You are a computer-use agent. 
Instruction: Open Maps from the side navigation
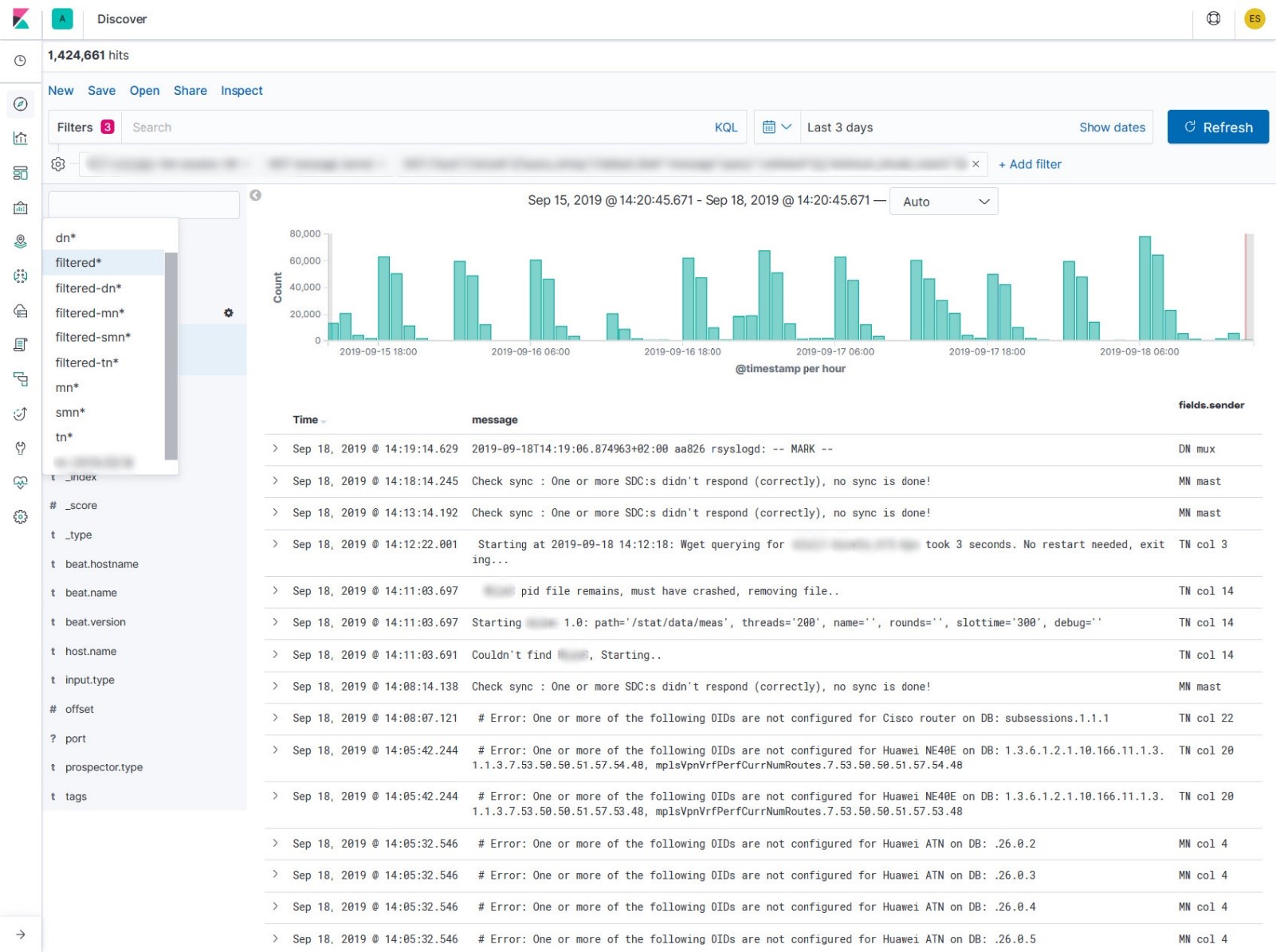tap(21, 241)
